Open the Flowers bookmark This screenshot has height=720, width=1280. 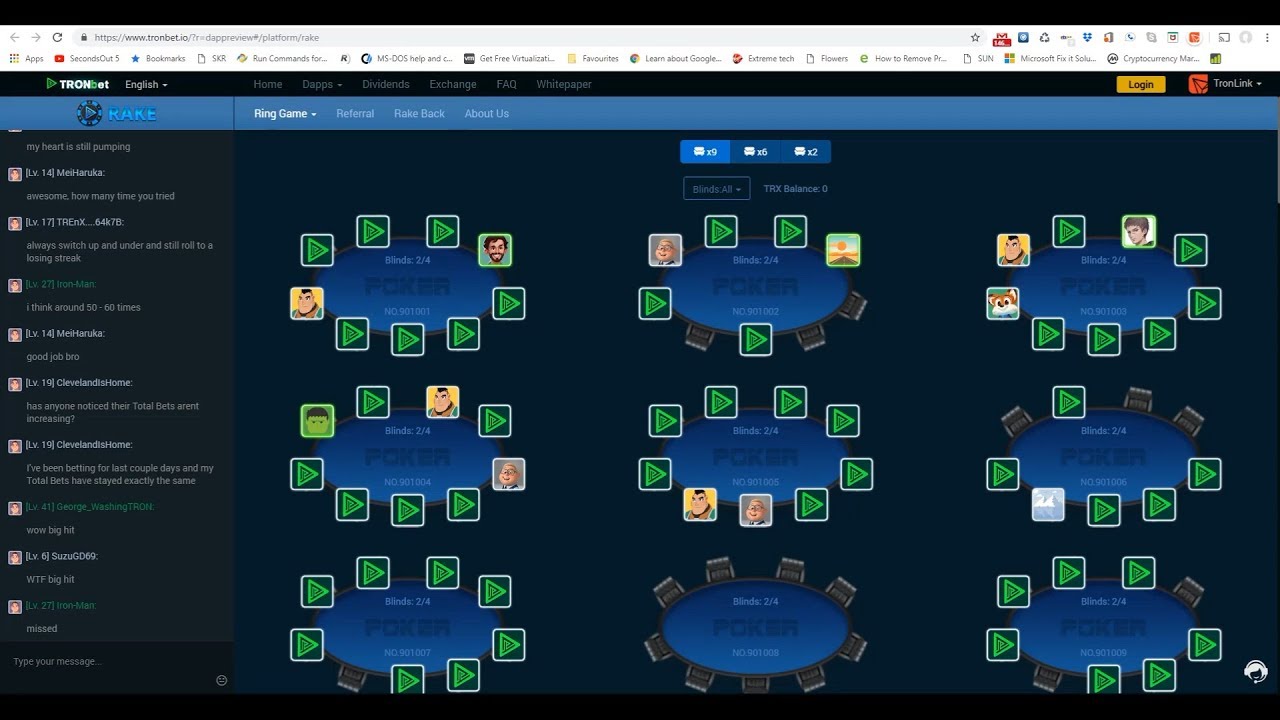[x=826, y=58]
